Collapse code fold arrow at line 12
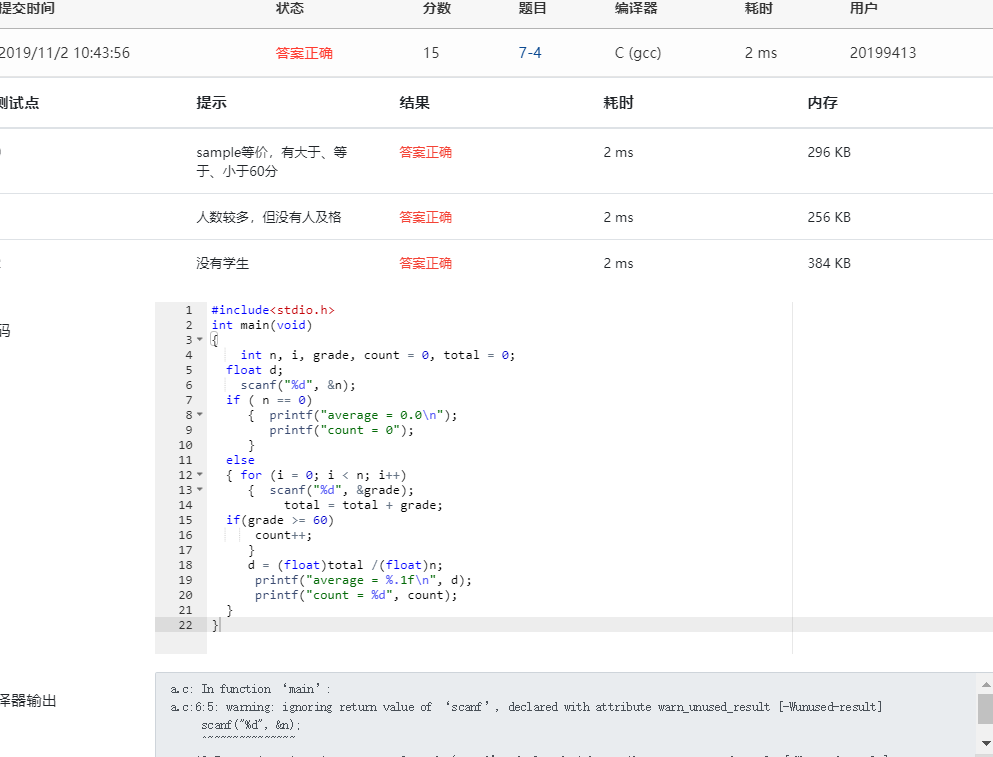 199,474
